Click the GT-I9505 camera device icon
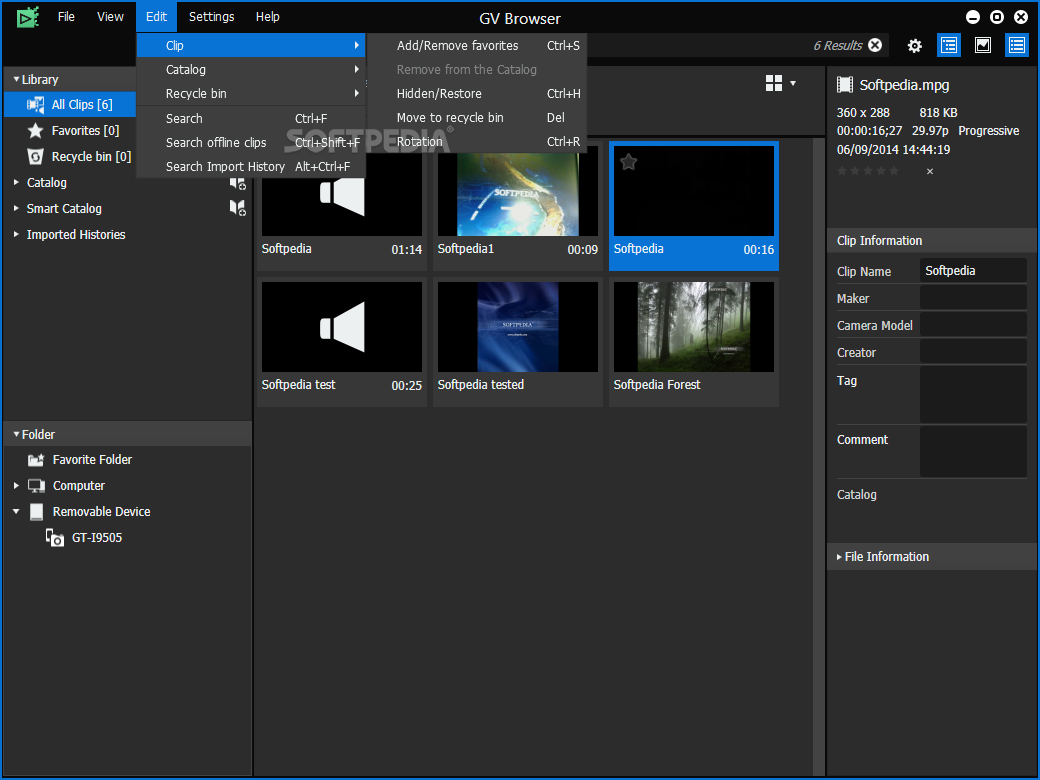This screenshot has width=1040, height=780. click(54, 537)
